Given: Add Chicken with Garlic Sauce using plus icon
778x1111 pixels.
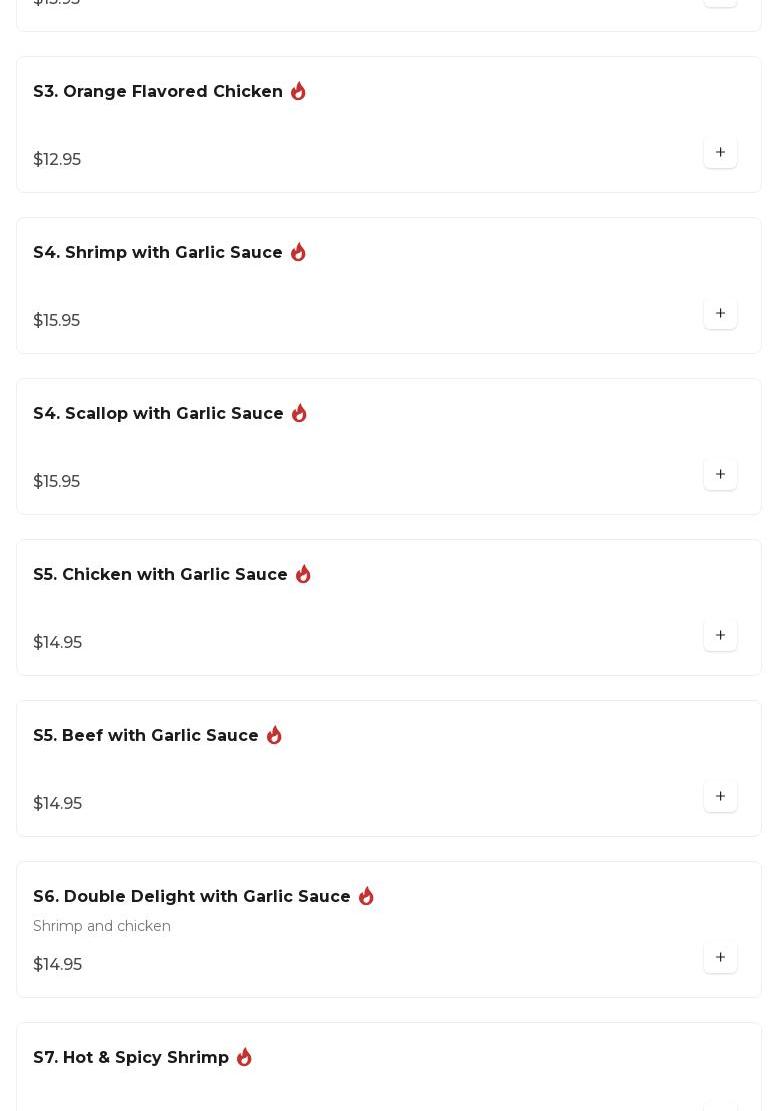Looking at the screenshot, I should (720, 635).
